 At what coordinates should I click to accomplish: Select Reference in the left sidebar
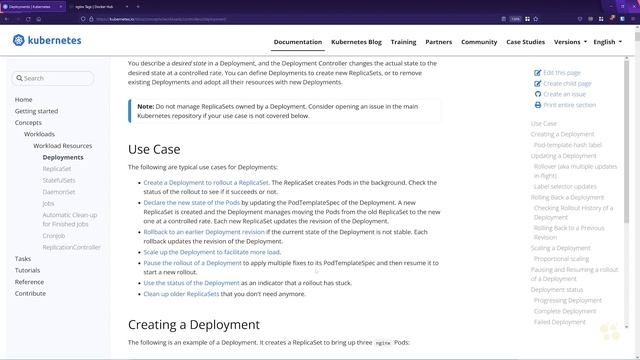tap(29, 282)
